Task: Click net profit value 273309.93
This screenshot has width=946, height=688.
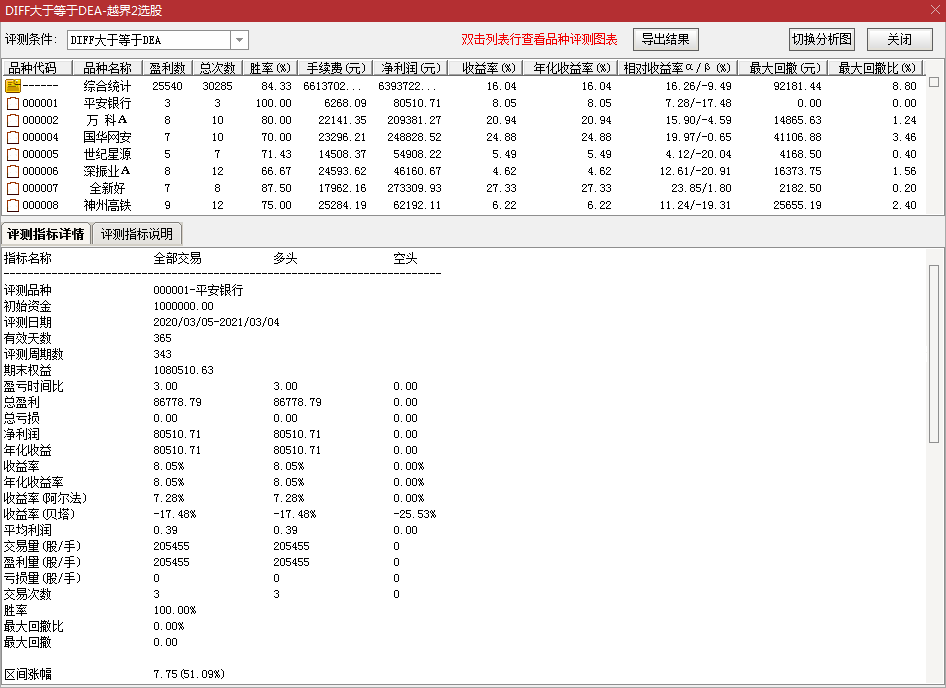Action: 414,188
